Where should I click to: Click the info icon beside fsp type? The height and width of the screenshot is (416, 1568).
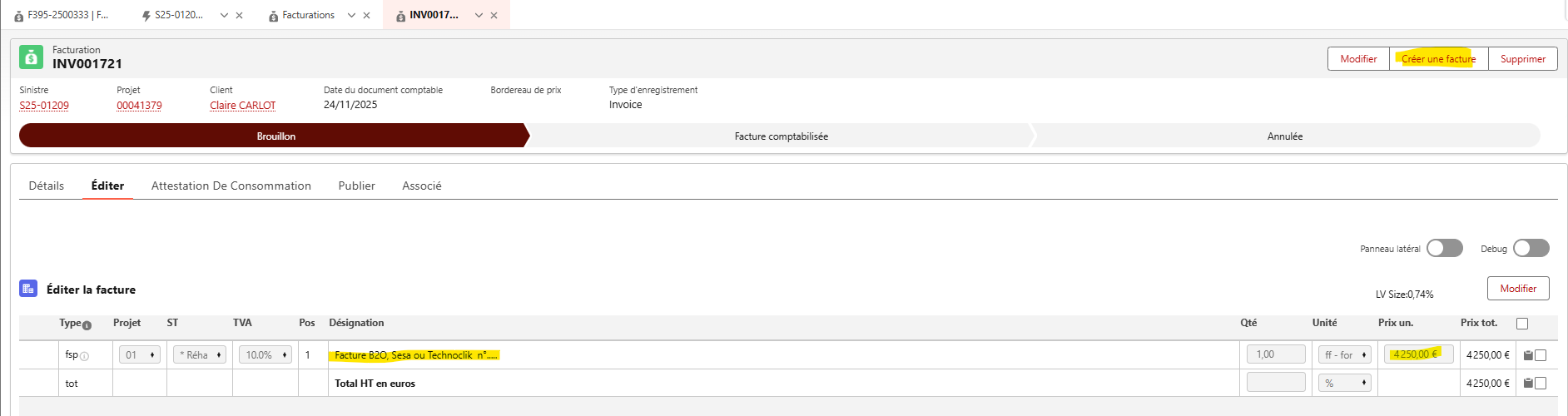pyautogui.click(x=84, y=356)
